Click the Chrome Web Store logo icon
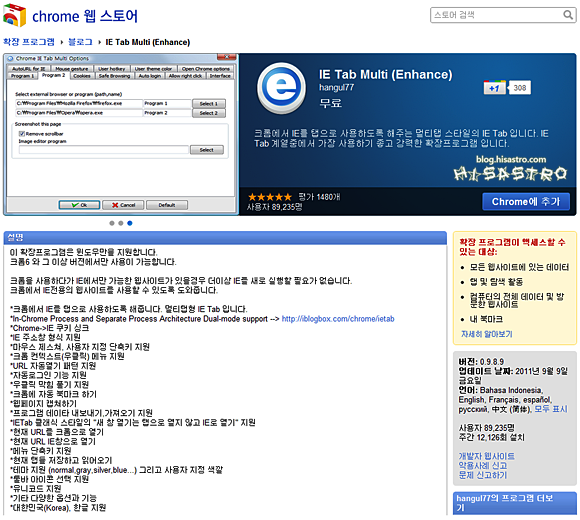The height and width of the screenshot is (520, 580). (x=15, y=16)
